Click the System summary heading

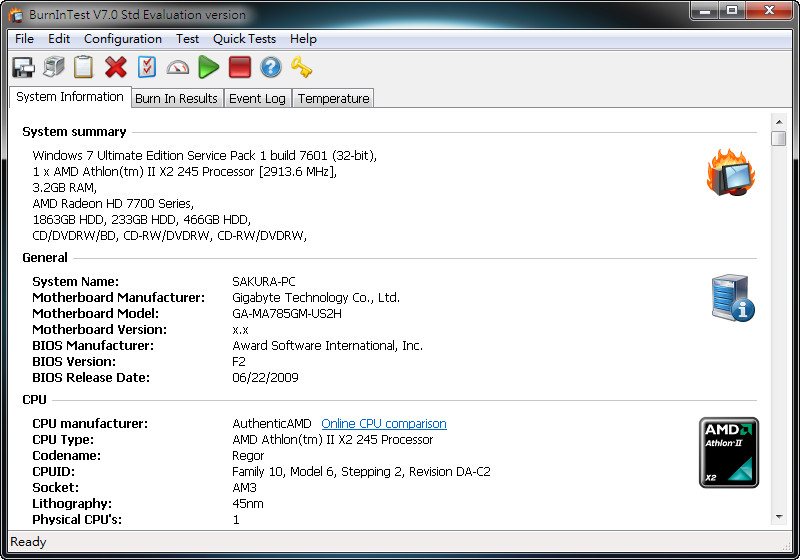[x=74, y=132]
